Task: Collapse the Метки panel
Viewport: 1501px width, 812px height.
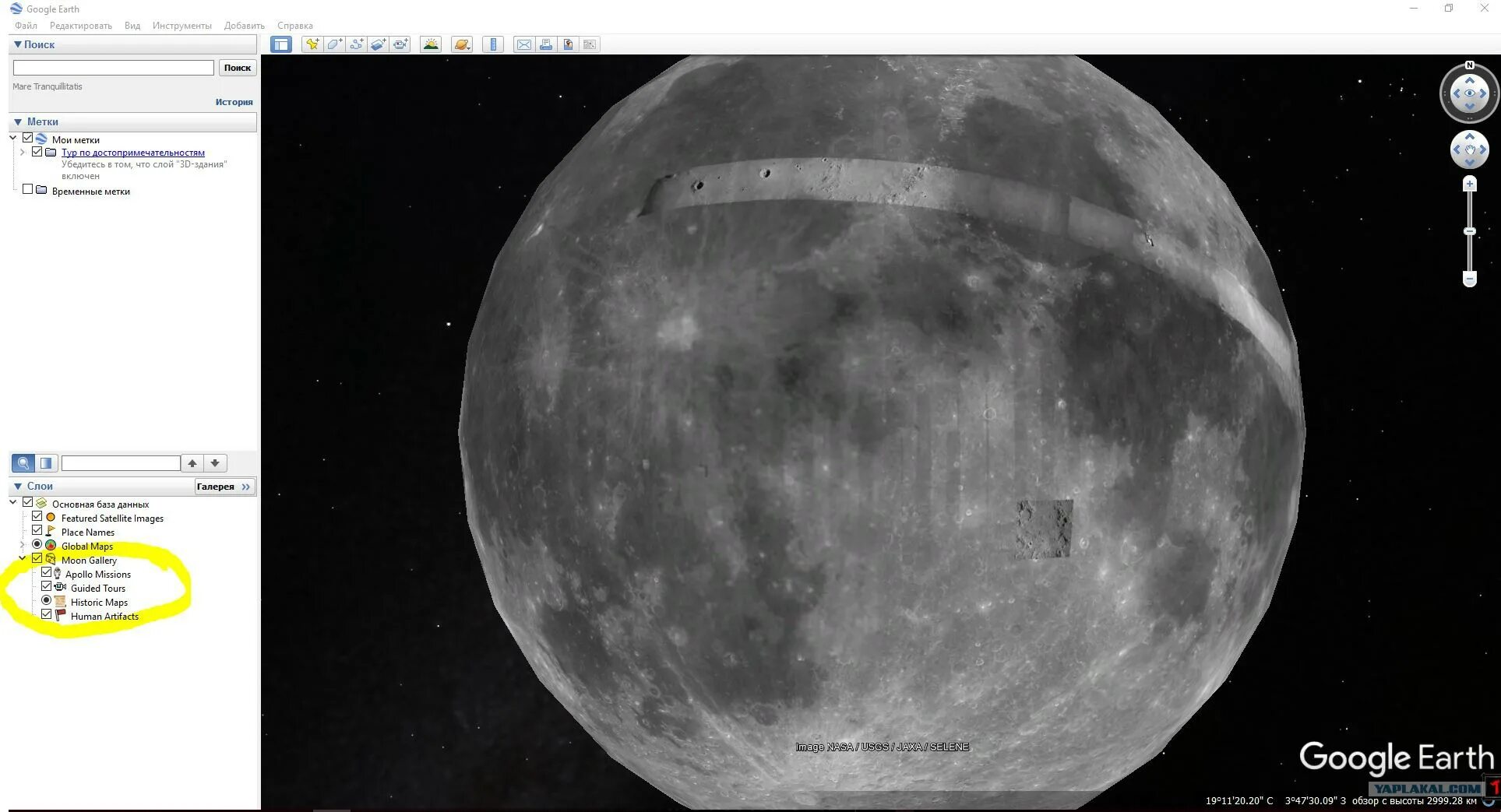Action: (x=18, y=121)
